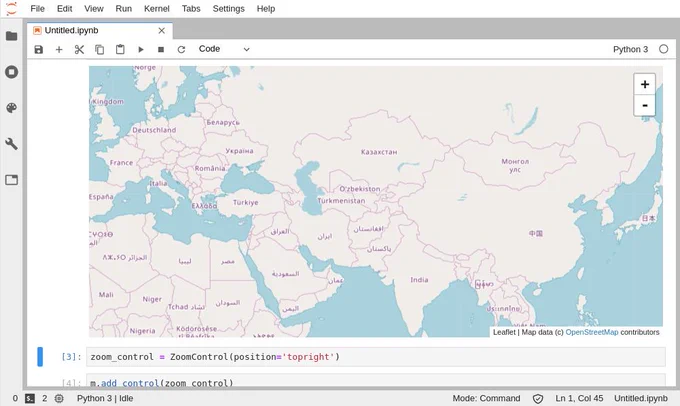
Task: Open the Kernel menu
Action: 157,9
